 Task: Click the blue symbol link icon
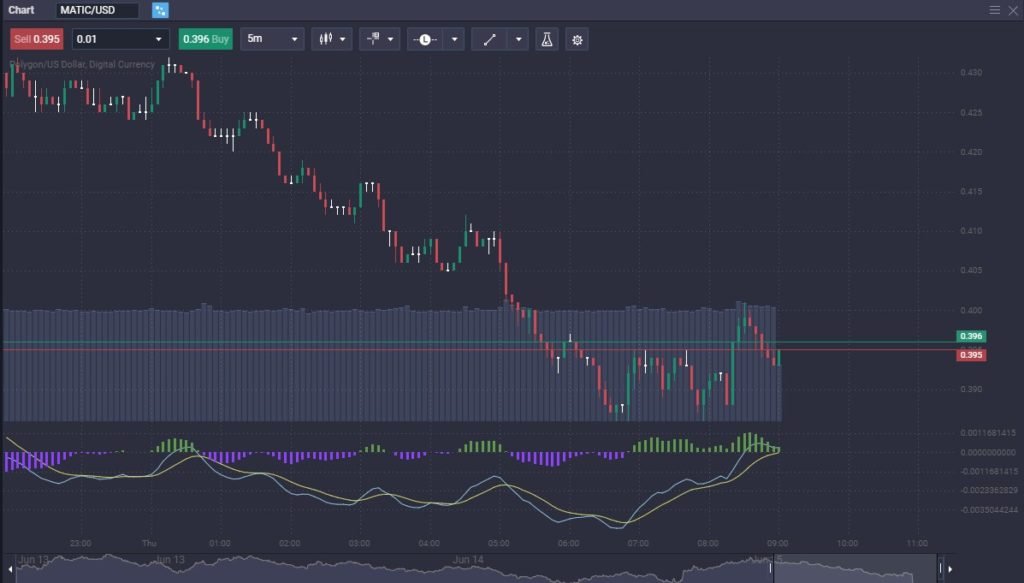click(x=160, y=10)
